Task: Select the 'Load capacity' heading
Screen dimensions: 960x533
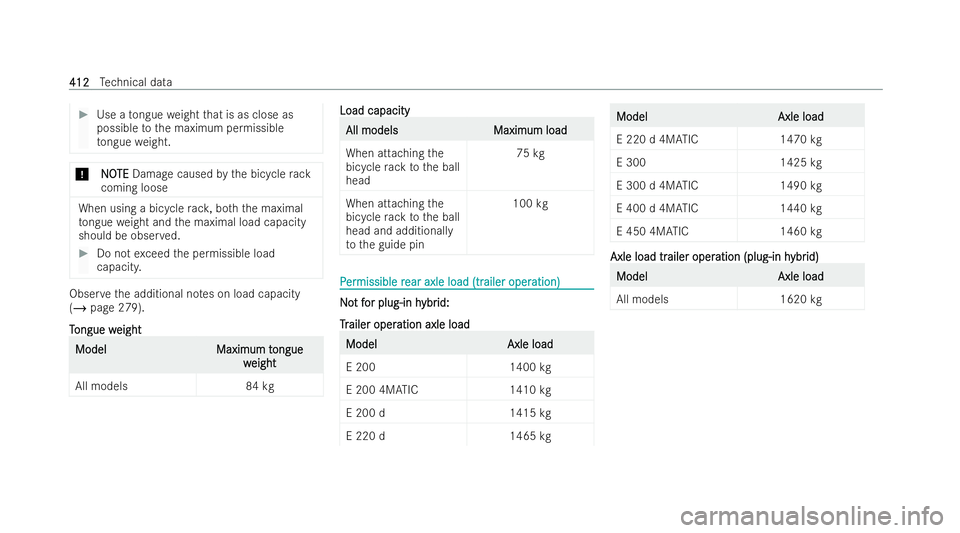Action: (375, 110)
